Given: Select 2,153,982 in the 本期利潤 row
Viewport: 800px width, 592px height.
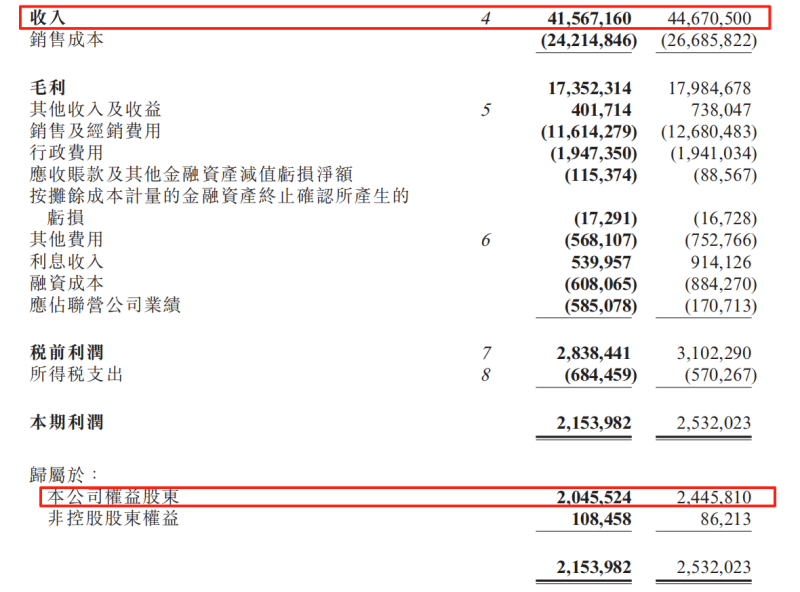Looking at the screenshot, I should [x=594, y=423].
